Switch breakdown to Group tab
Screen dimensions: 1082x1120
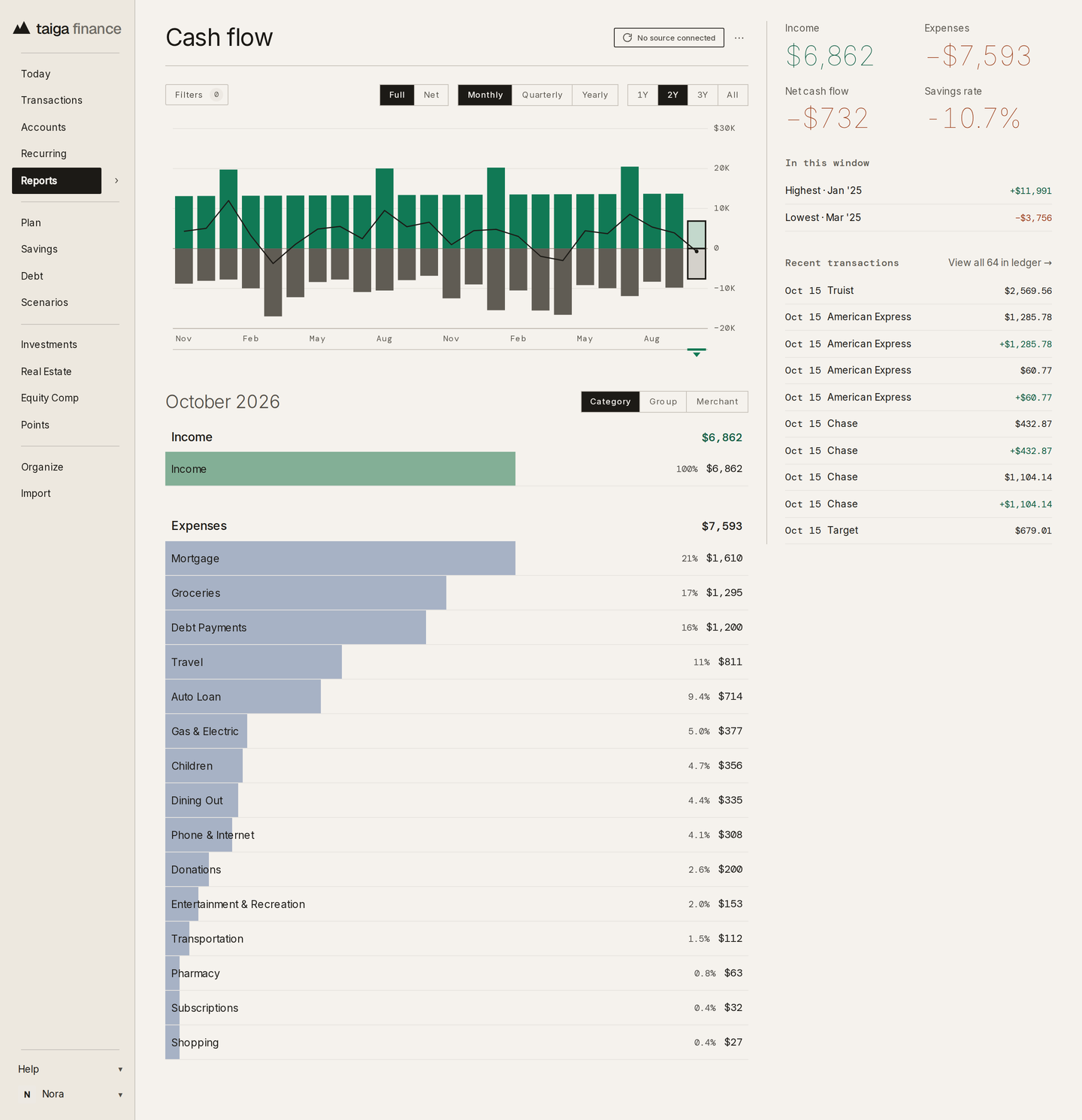pos(663,401)
